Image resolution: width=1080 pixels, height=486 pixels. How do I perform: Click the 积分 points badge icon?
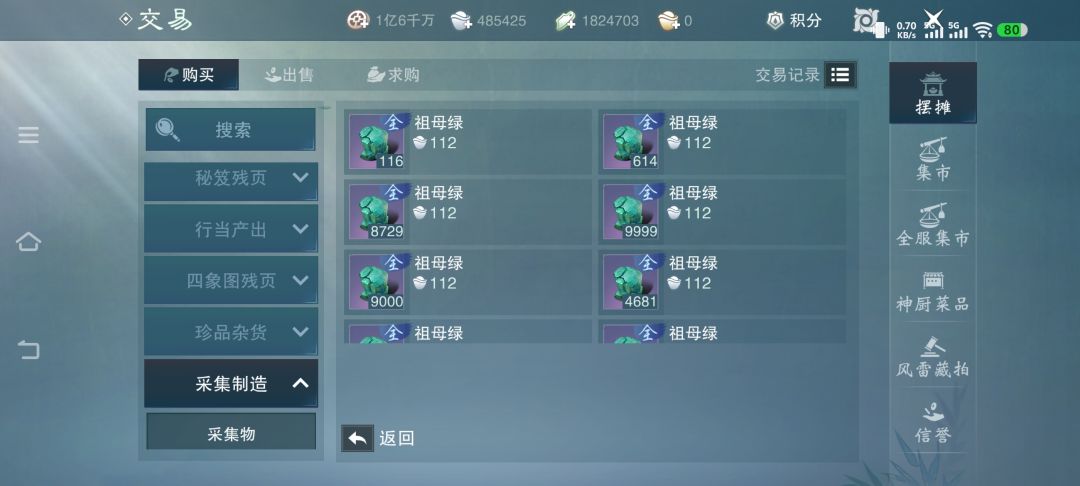(x=776, y=21)
